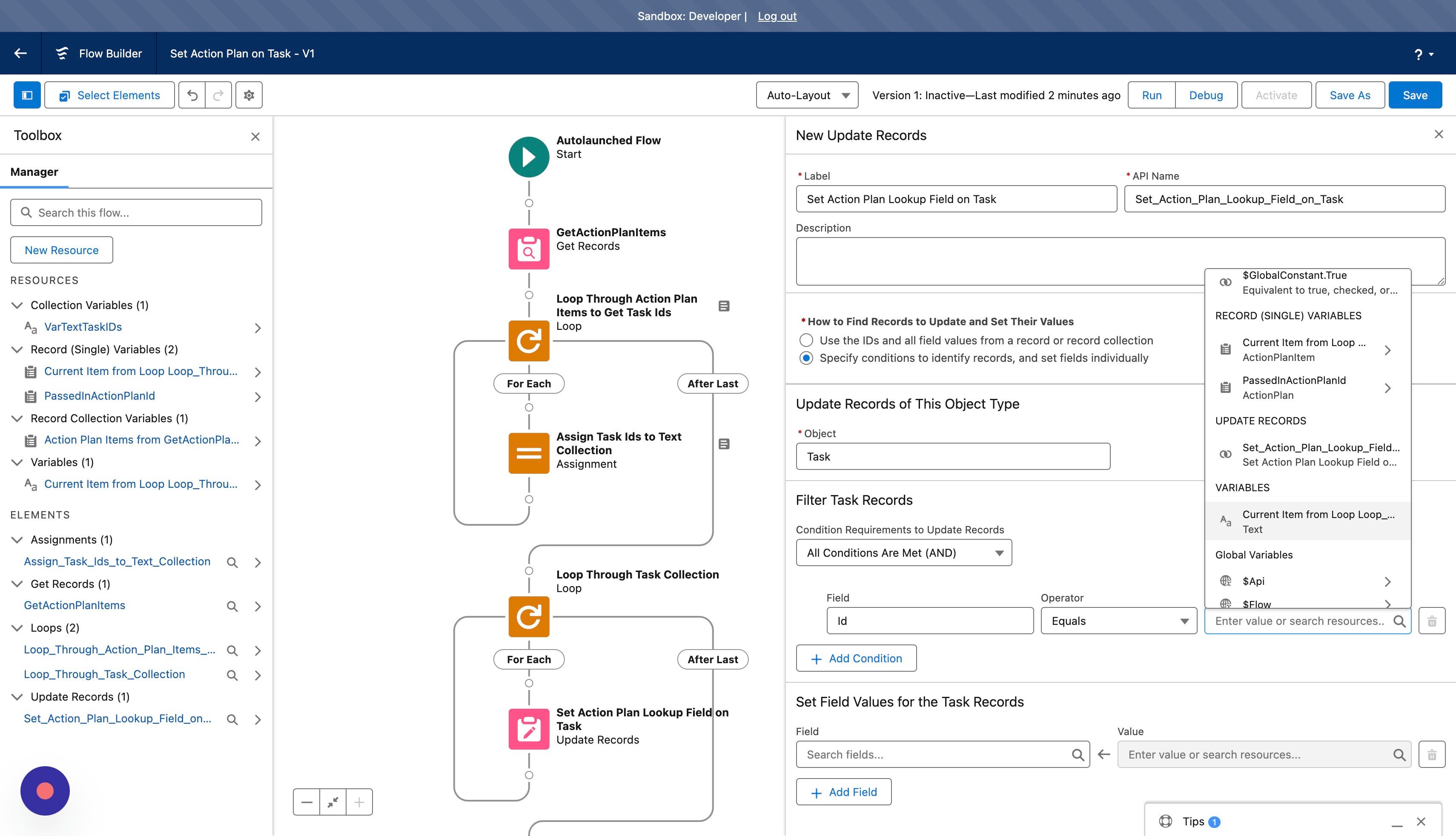The image size is (1456, 836).
Task: Click the Search this flow input
Action: pos(136,212)
